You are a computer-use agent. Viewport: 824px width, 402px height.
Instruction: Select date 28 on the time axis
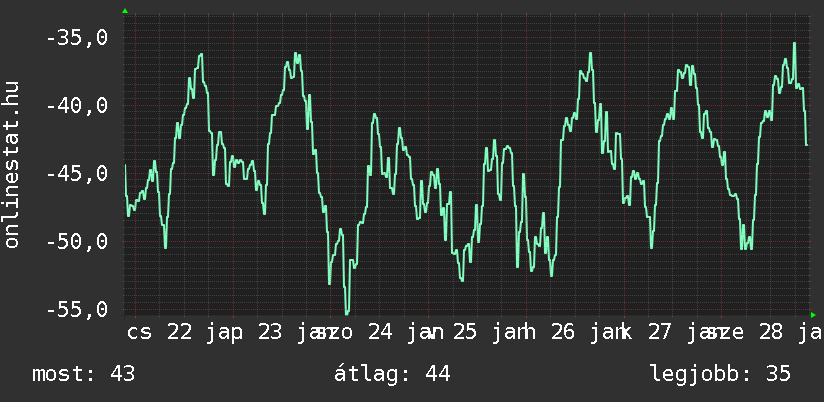click(770, 332)
